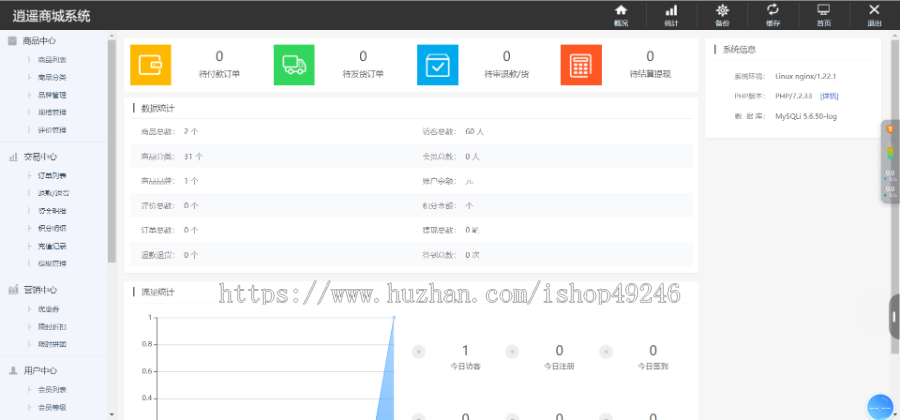The width and height of the screenshot is (900, 420).
Task: Open 充值记录 in the sidebar
Action: click(x=52, y=246)
